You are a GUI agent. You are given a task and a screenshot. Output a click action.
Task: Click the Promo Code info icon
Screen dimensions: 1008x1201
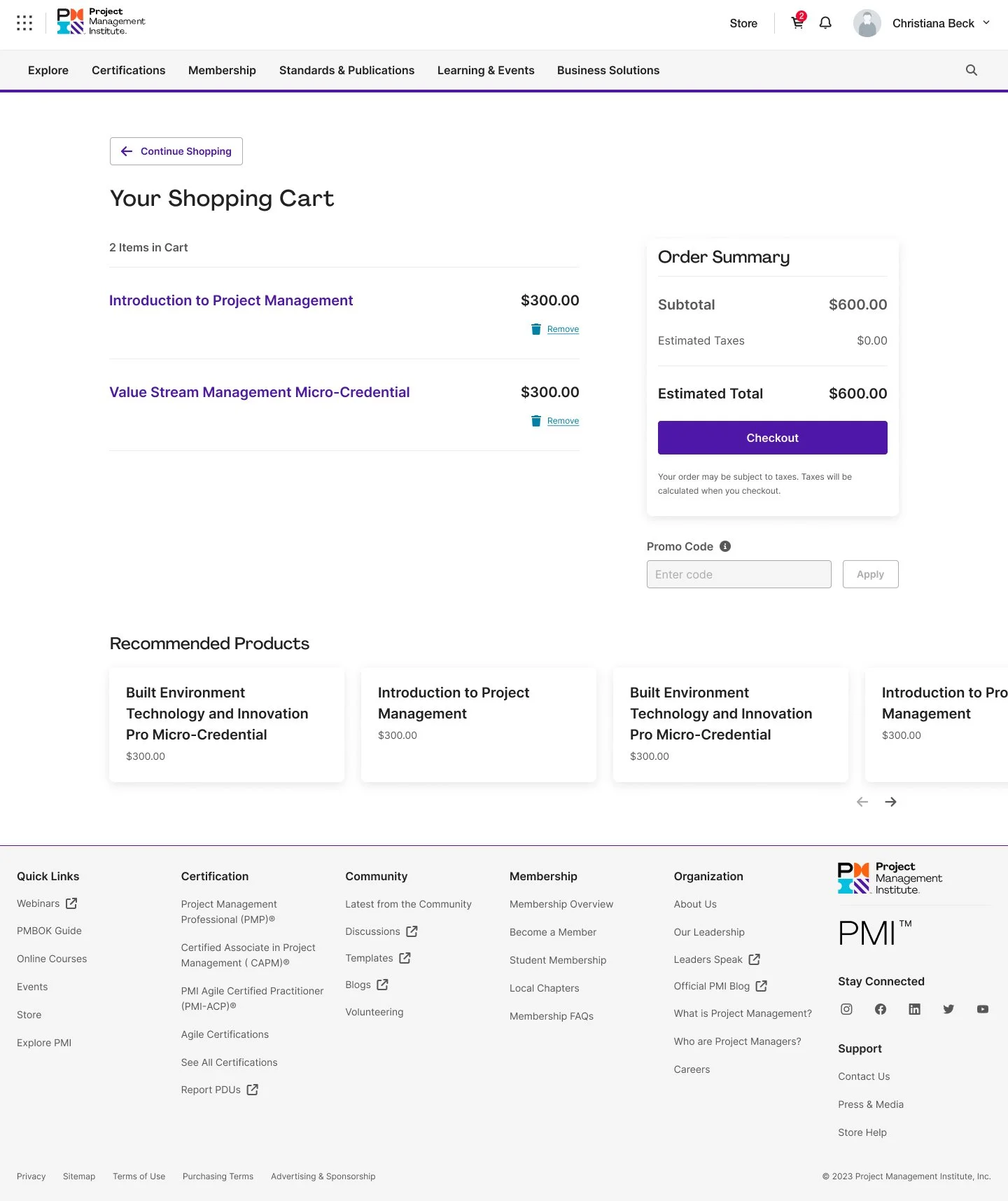pos(725,546)
